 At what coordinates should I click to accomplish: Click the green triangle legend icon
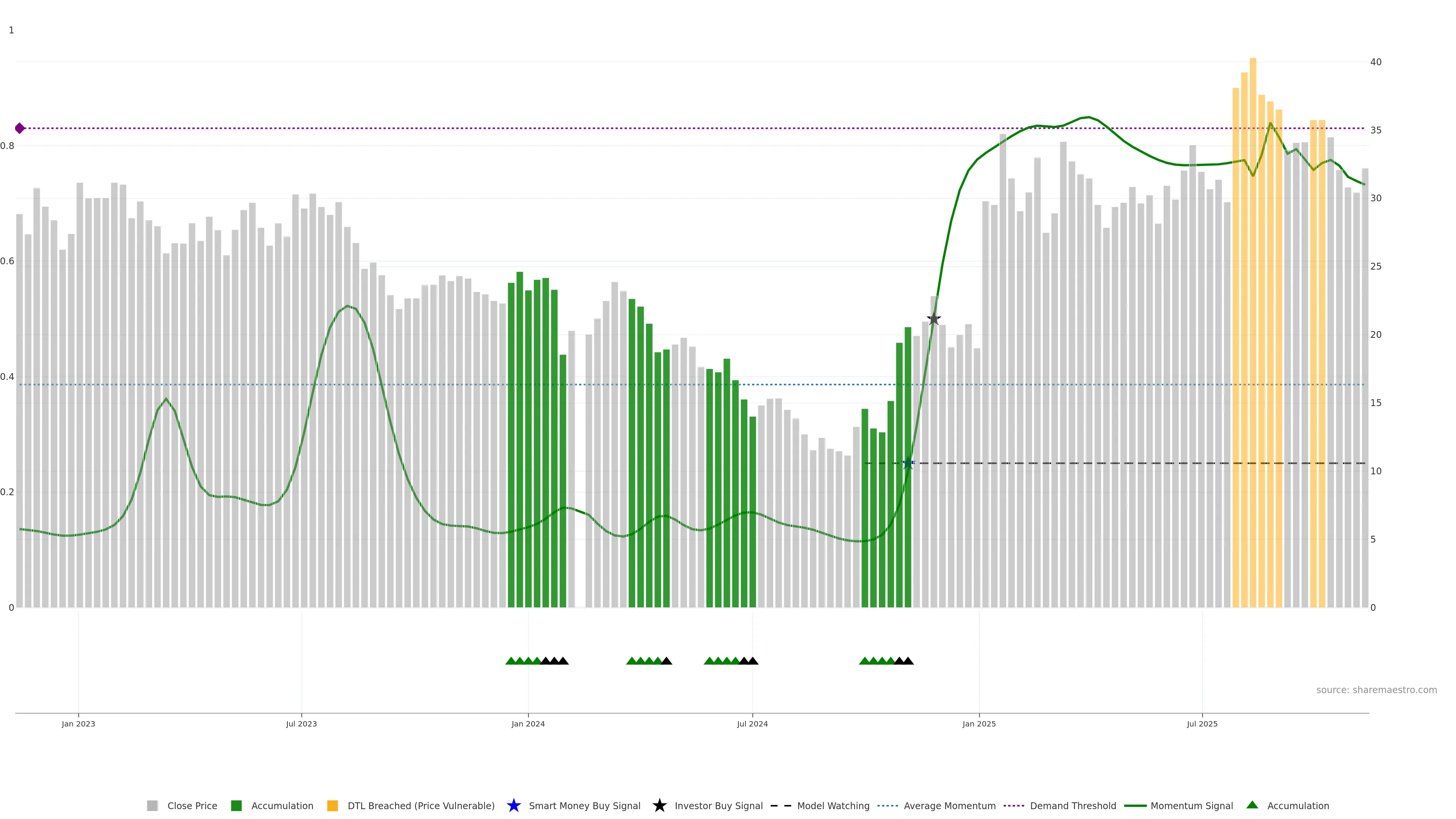point(1252,805)
